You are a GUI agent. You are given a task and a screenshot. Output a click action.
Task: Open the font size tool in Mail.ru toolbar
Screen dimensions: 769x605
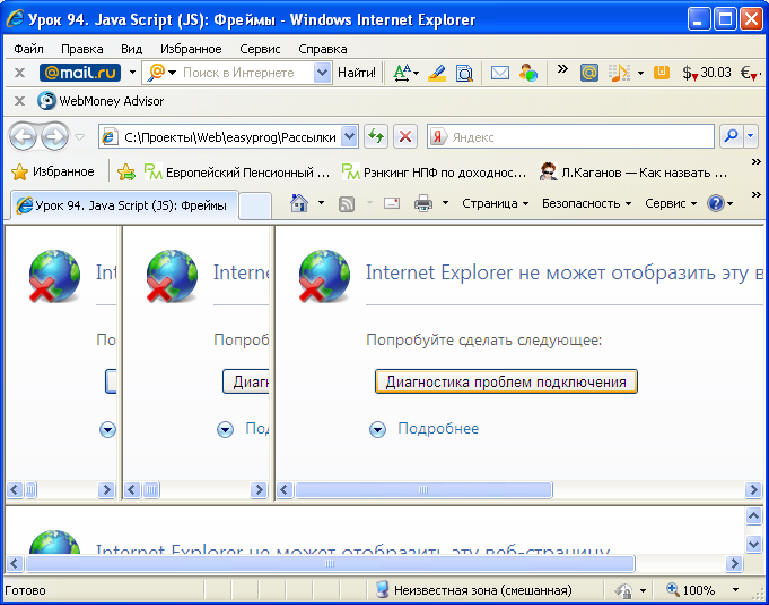point(405,73)
